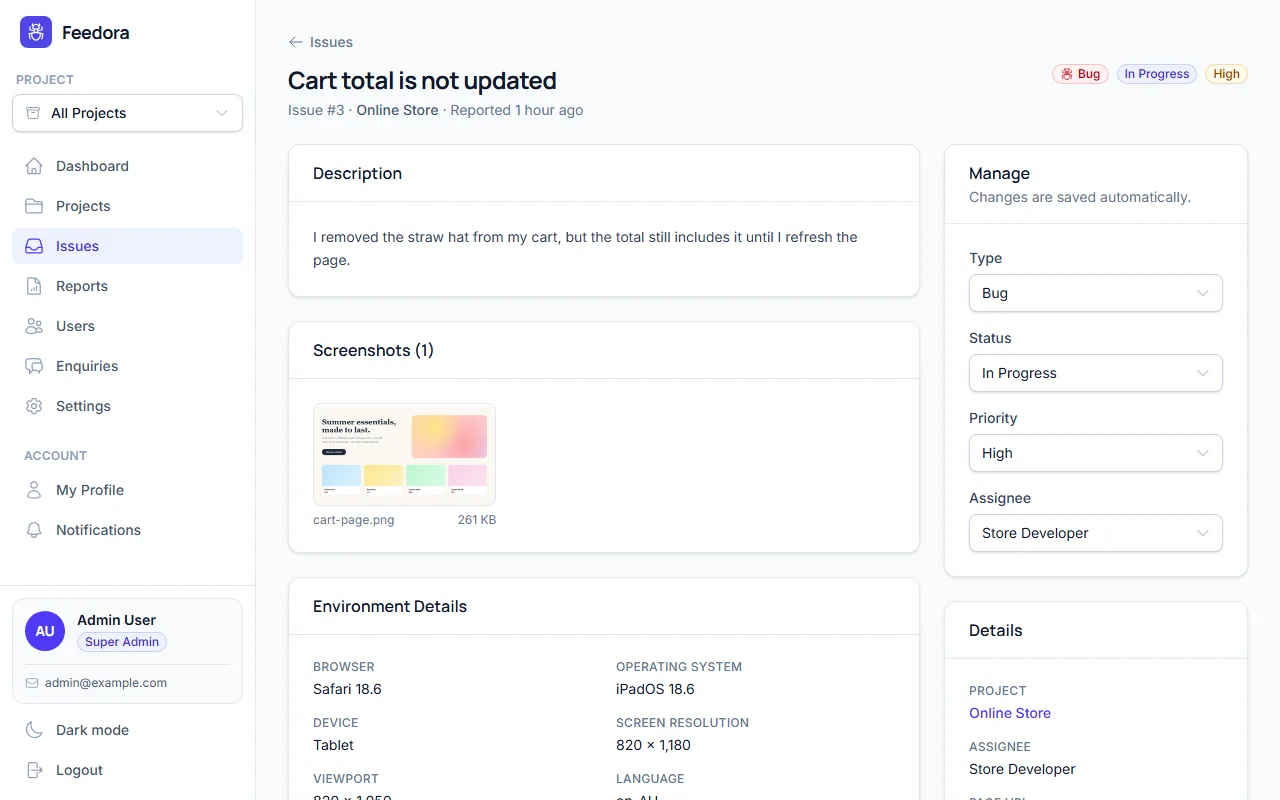The width and height of the screenshot is (1280, 800).
Task: Click the Users people icon
Action: point(34,326)
